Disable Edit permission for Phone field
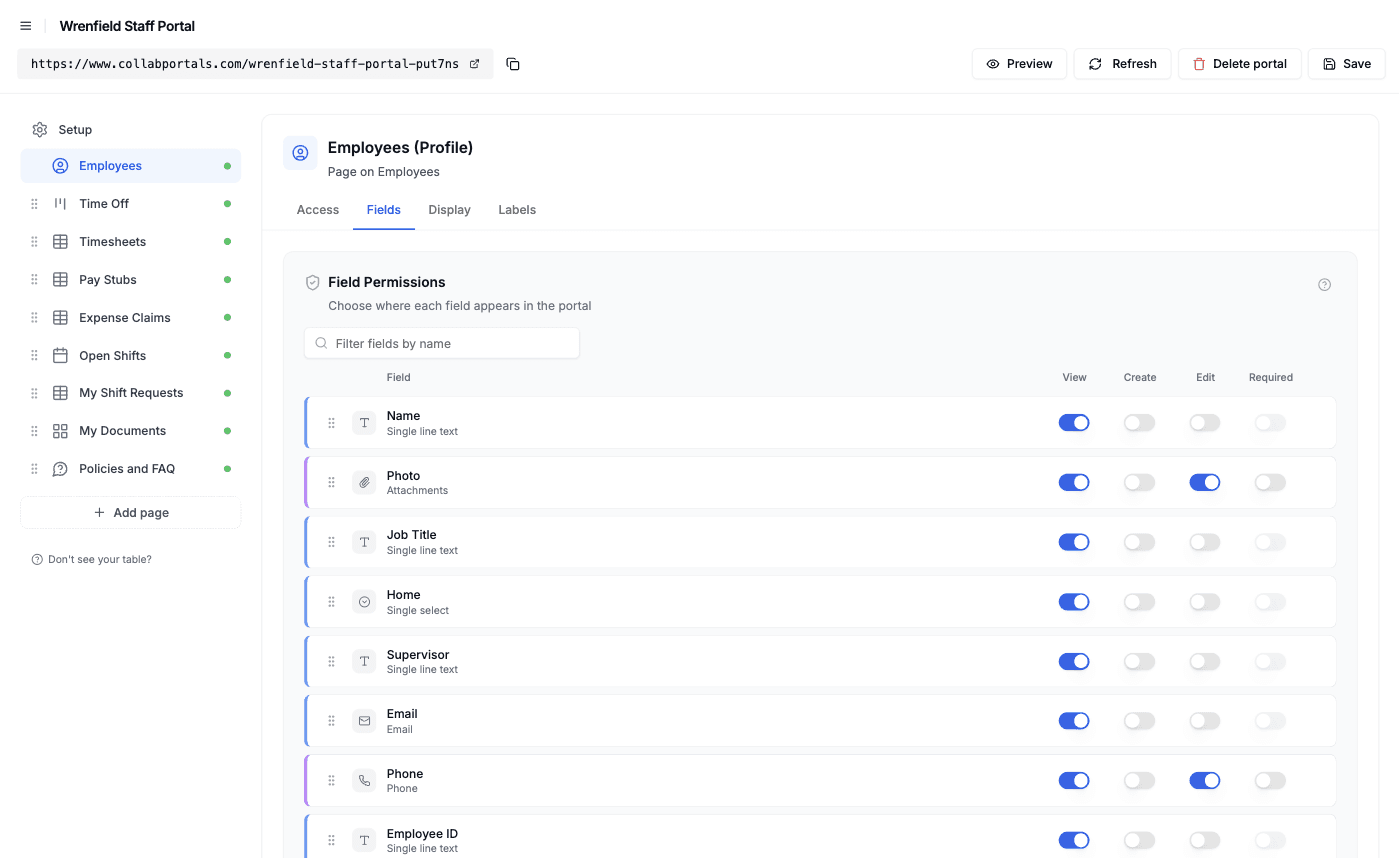Viewport: 1399px width, 858px height. (x=1205, y=780)
